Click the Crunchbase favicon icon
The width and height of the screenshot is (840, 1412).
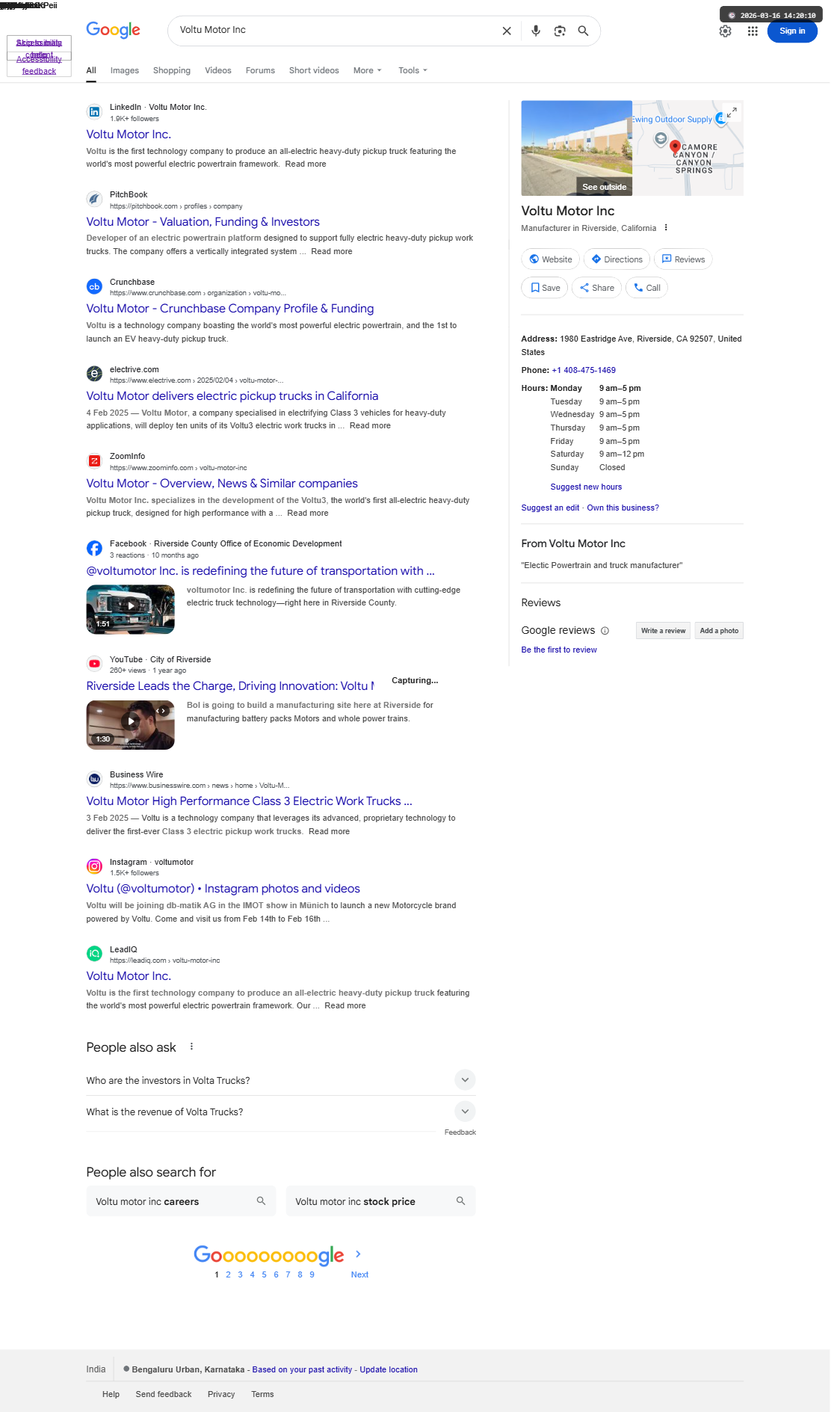[94, 286]
